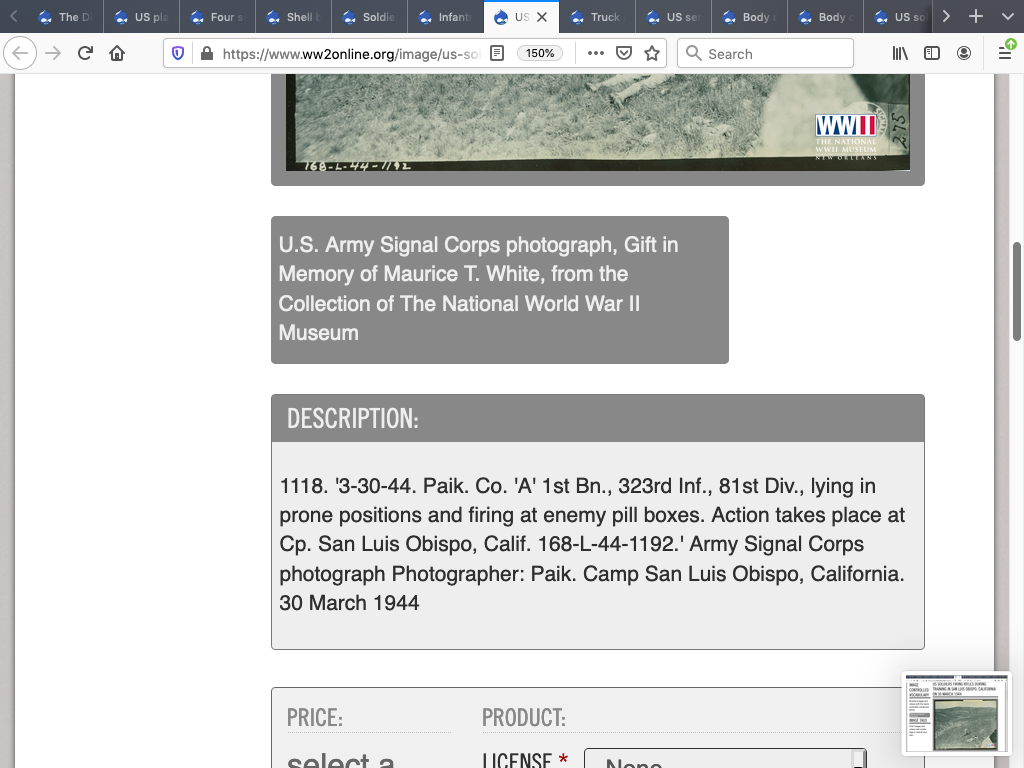Click the site security padlock

206,53
